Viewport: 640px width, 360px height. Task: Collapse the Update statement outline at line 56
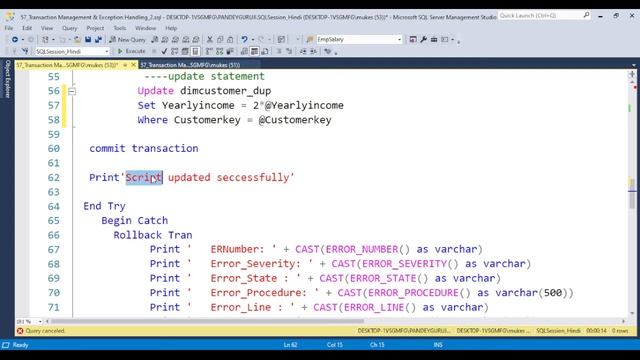(72, 91)
